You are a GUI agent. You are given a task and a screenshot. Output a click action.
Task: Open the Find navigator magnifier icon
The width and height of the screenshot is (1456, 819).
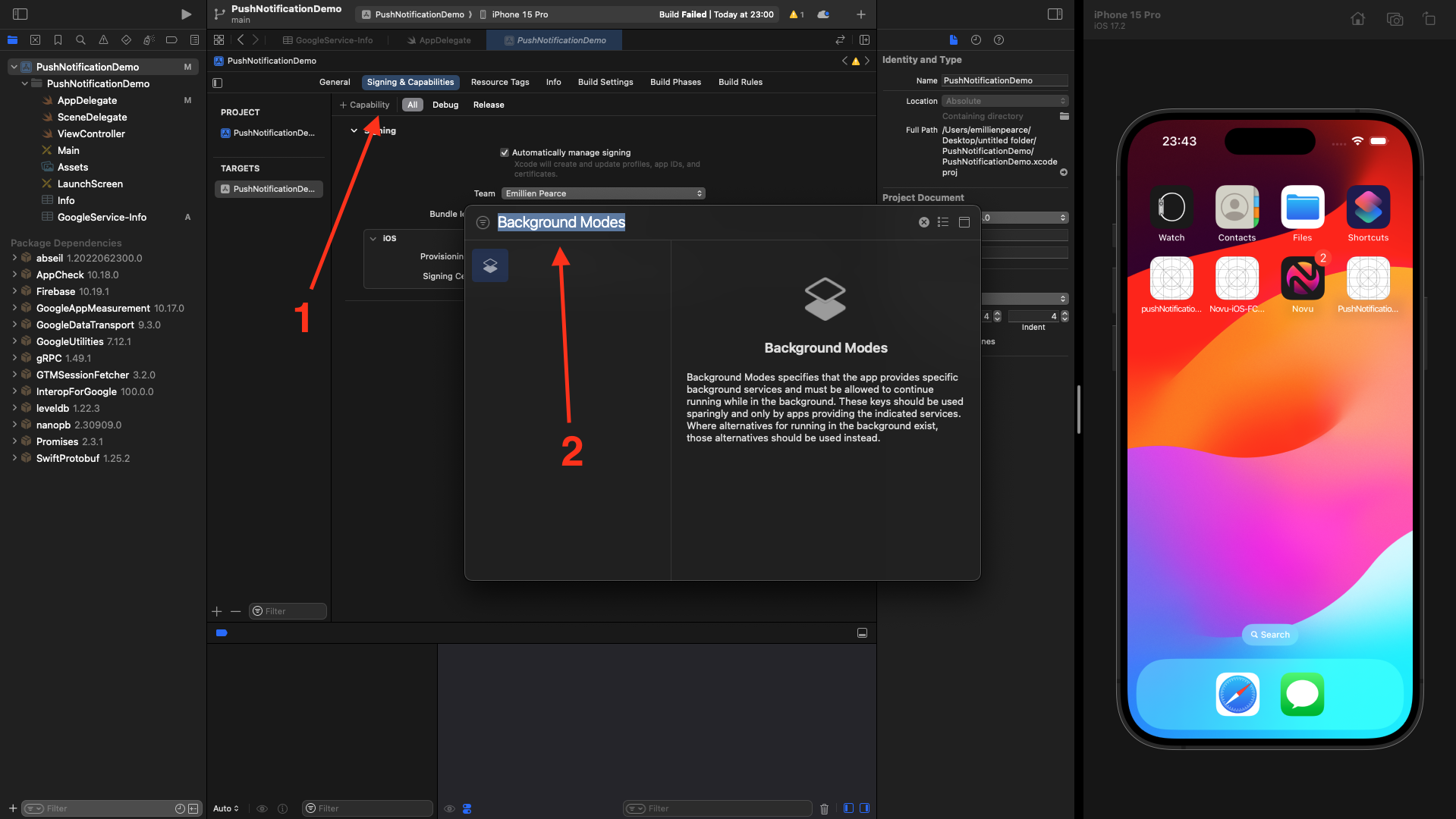[x=80, y=39]
